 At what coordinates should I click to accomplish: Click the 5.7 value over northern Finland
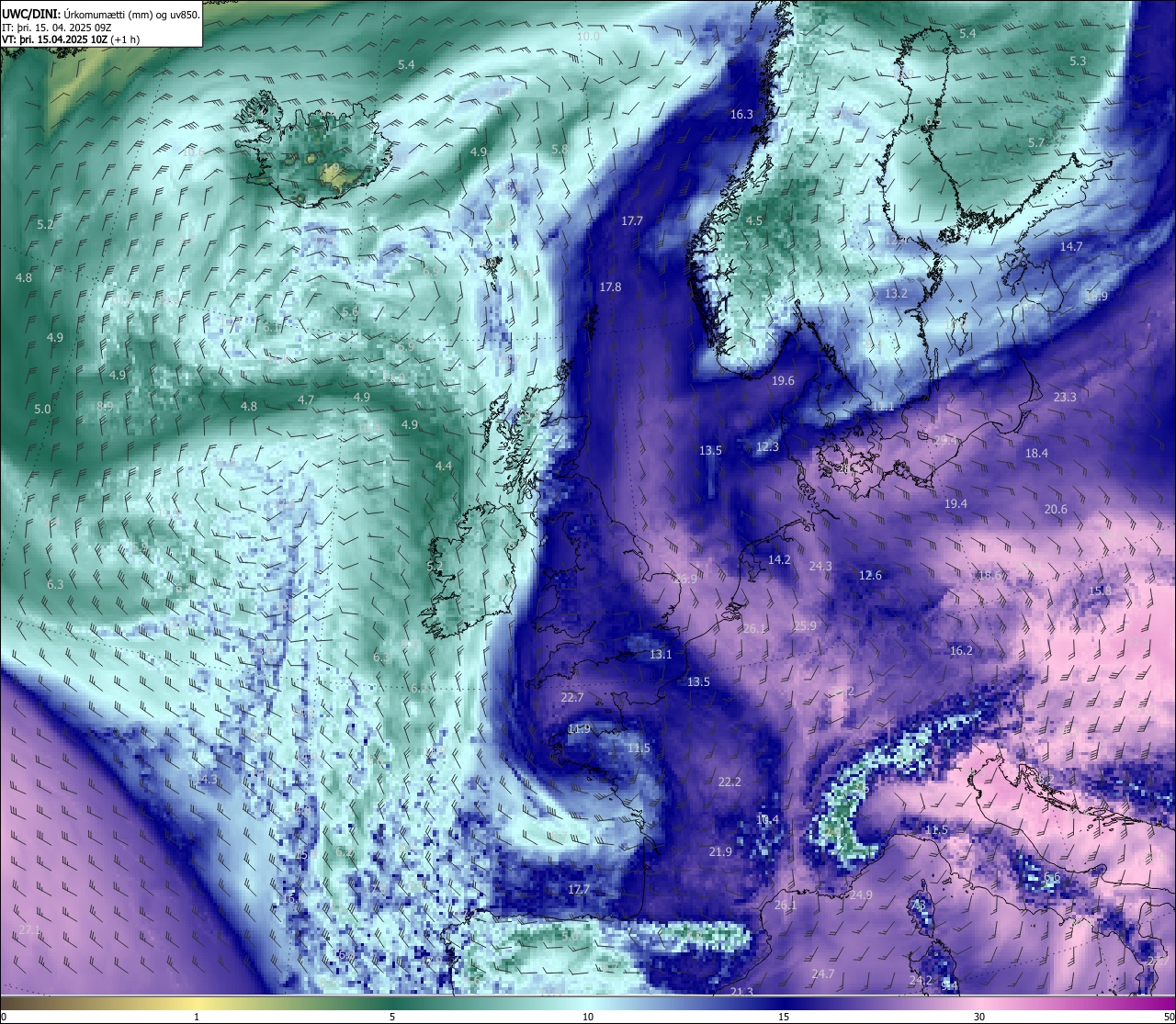pos(1036,143)
